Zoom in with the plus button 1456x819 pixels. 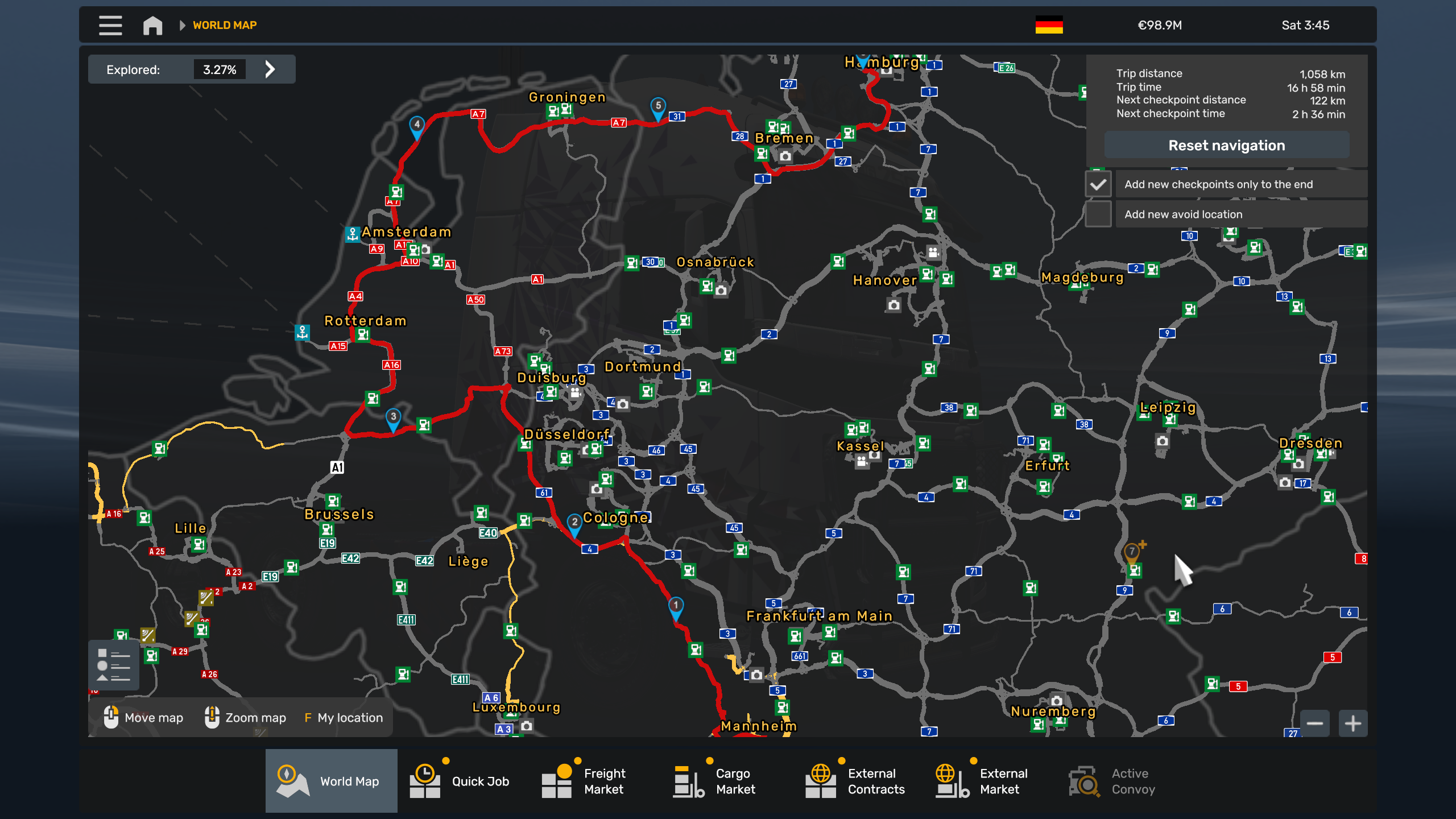tap(1353, 723)
